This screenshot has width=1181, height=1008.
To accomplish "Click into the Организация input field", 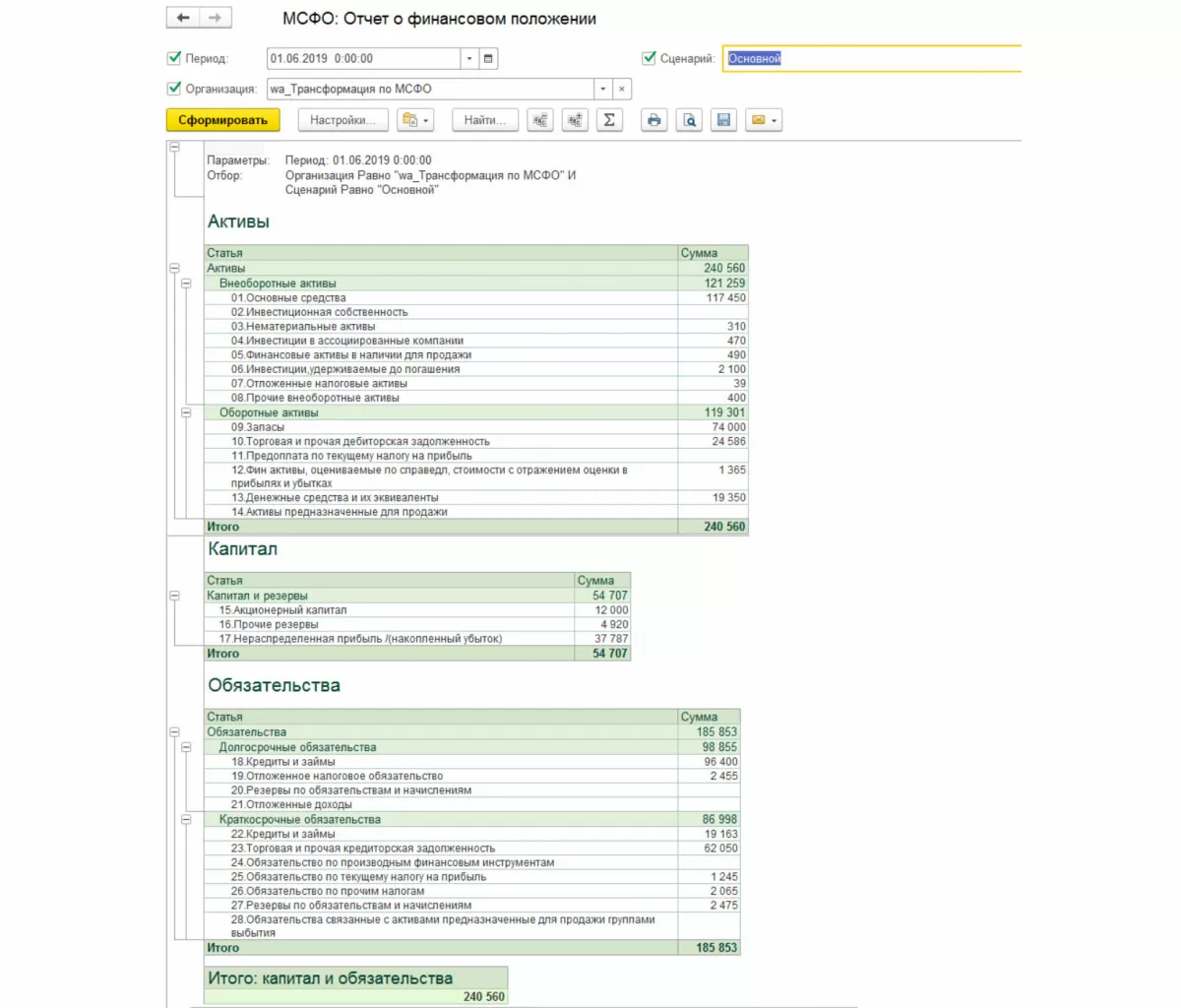I will 430,89.
